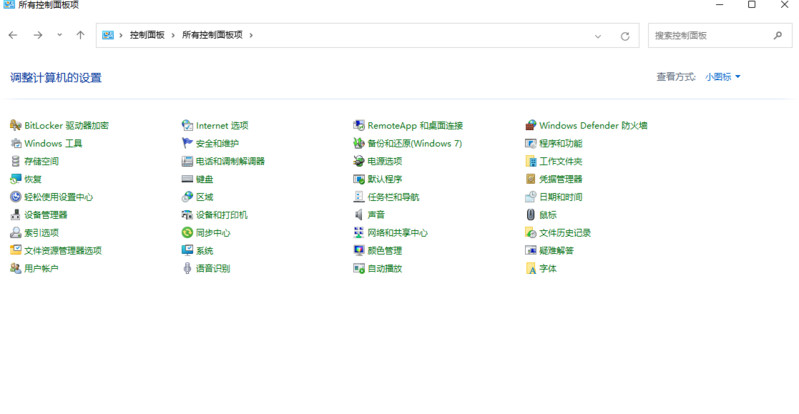The width and height of the screenshot is (799, 414).
Task: Open the 设备和打印机 icon
Action: point(187,215)
